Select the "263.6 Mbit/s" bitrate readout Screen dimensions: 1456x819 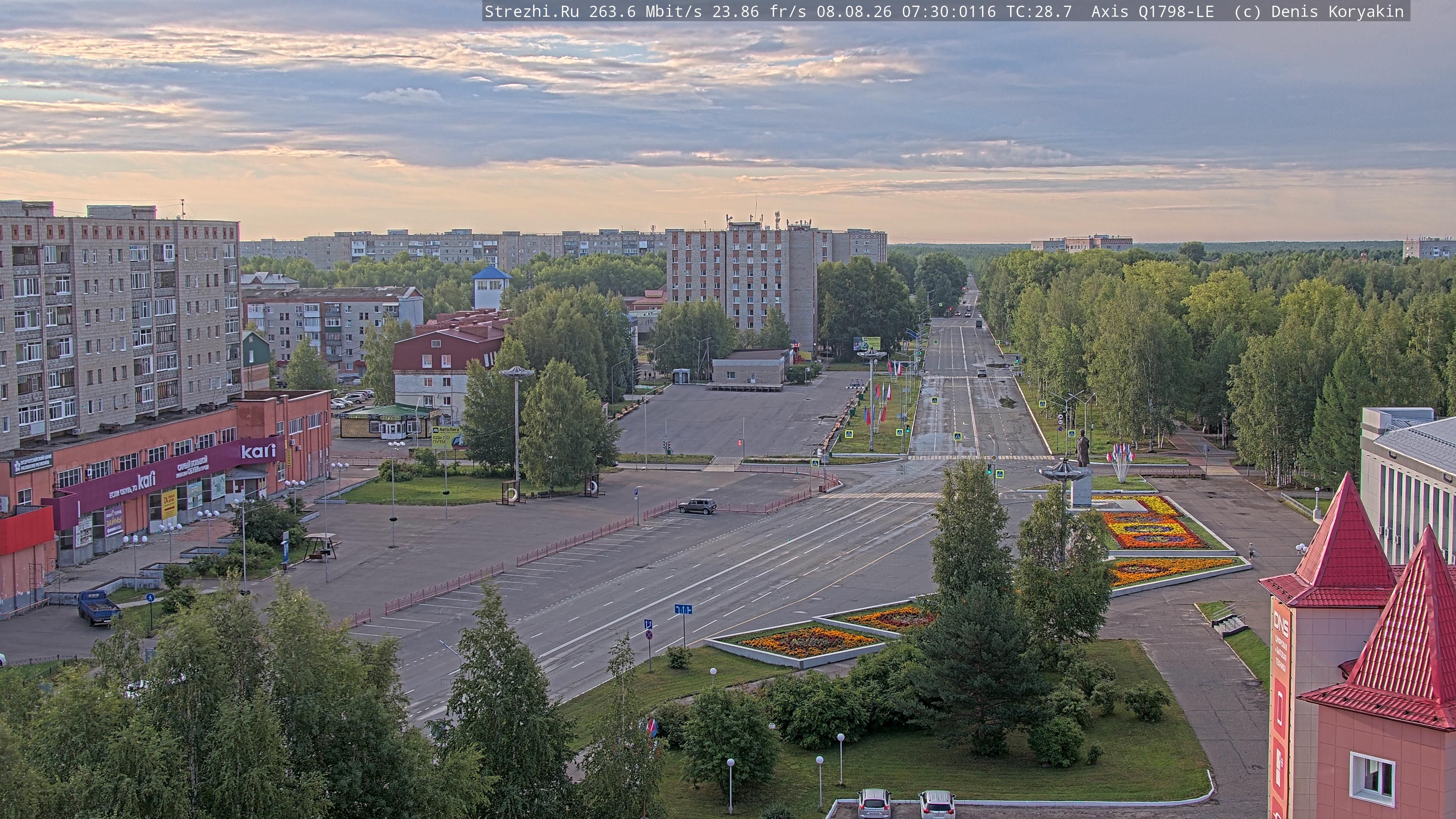click(645, 12)
